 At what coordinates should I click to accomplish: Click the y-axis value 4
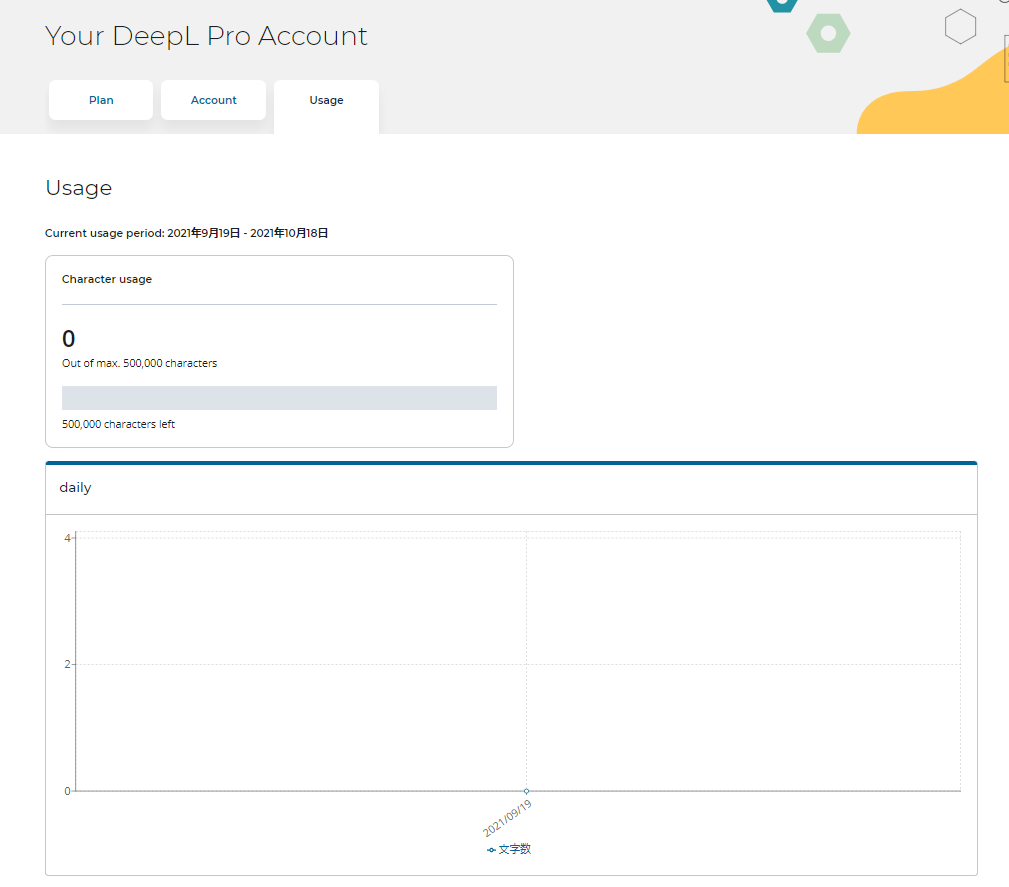pos(67,538)
